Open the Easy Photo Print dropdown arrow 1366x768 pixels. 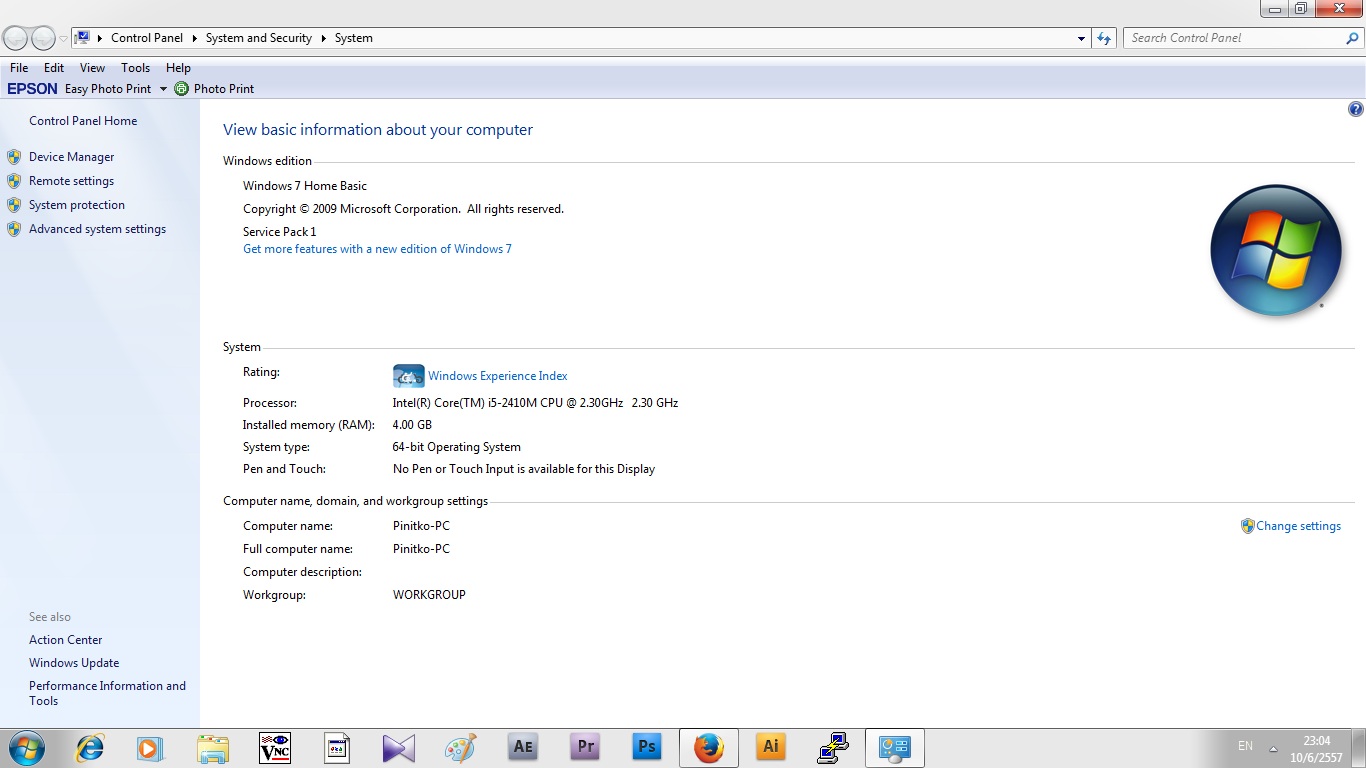coord(163,89)
